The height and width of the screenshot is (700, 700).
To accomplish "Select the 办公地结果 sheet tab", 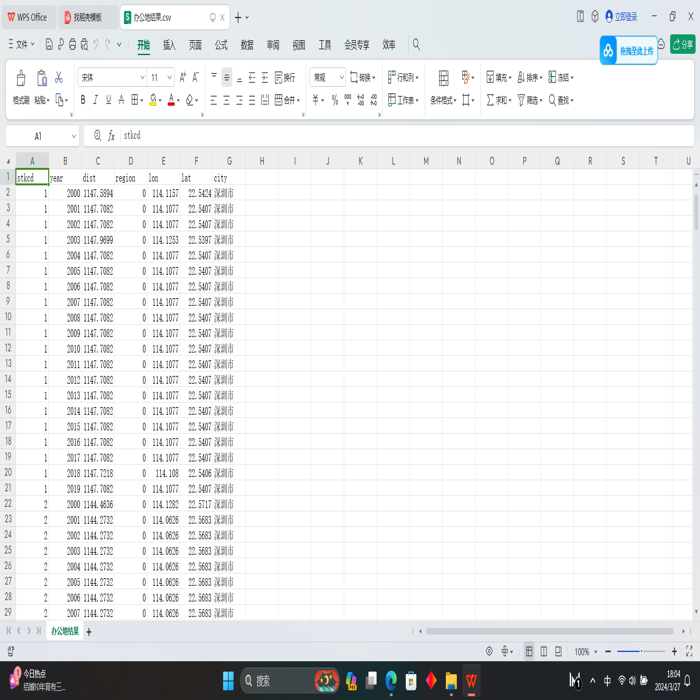I will 65,631.
